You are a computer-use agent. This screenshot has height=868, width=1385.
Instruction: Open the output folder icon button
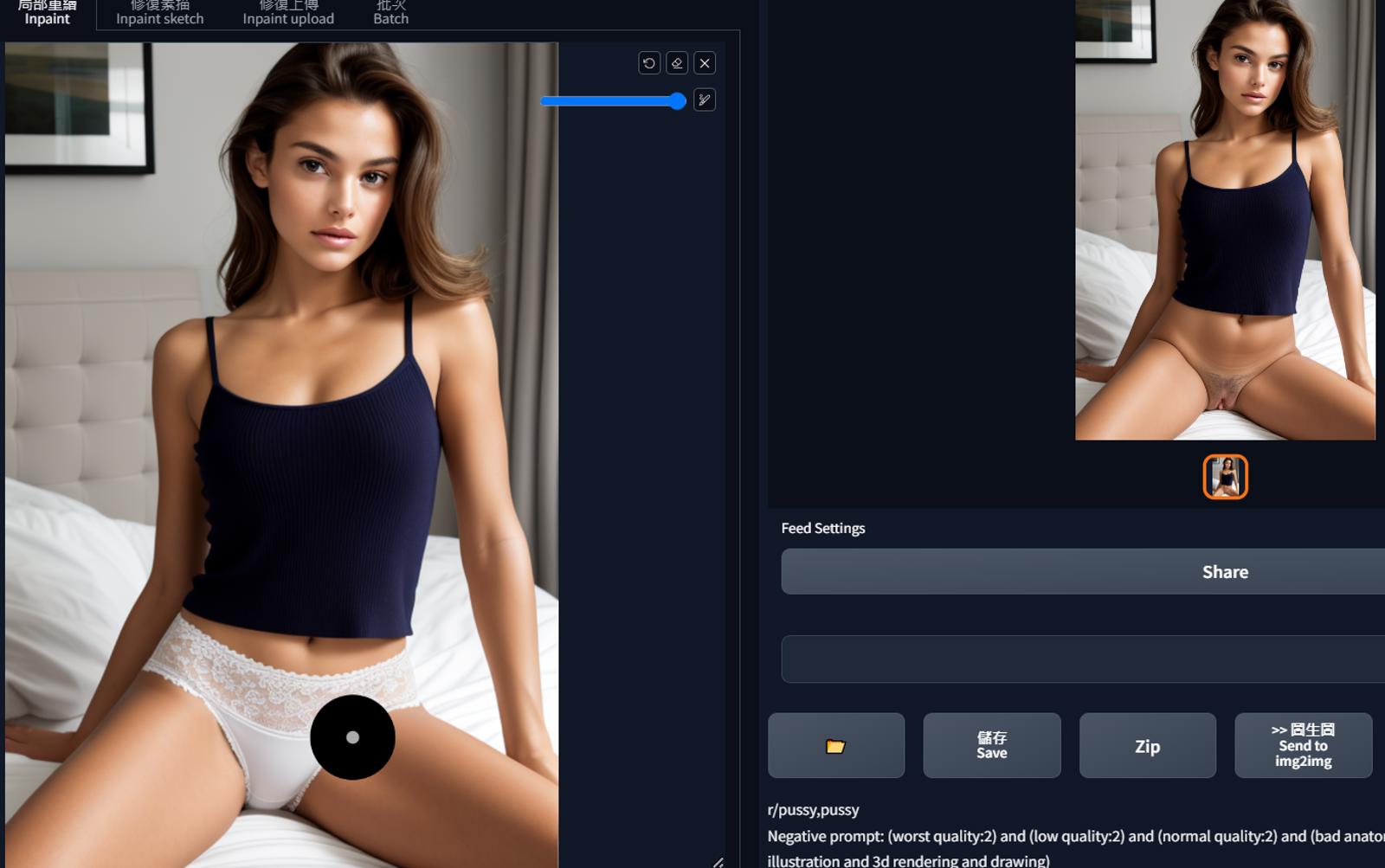coord(836,746)
